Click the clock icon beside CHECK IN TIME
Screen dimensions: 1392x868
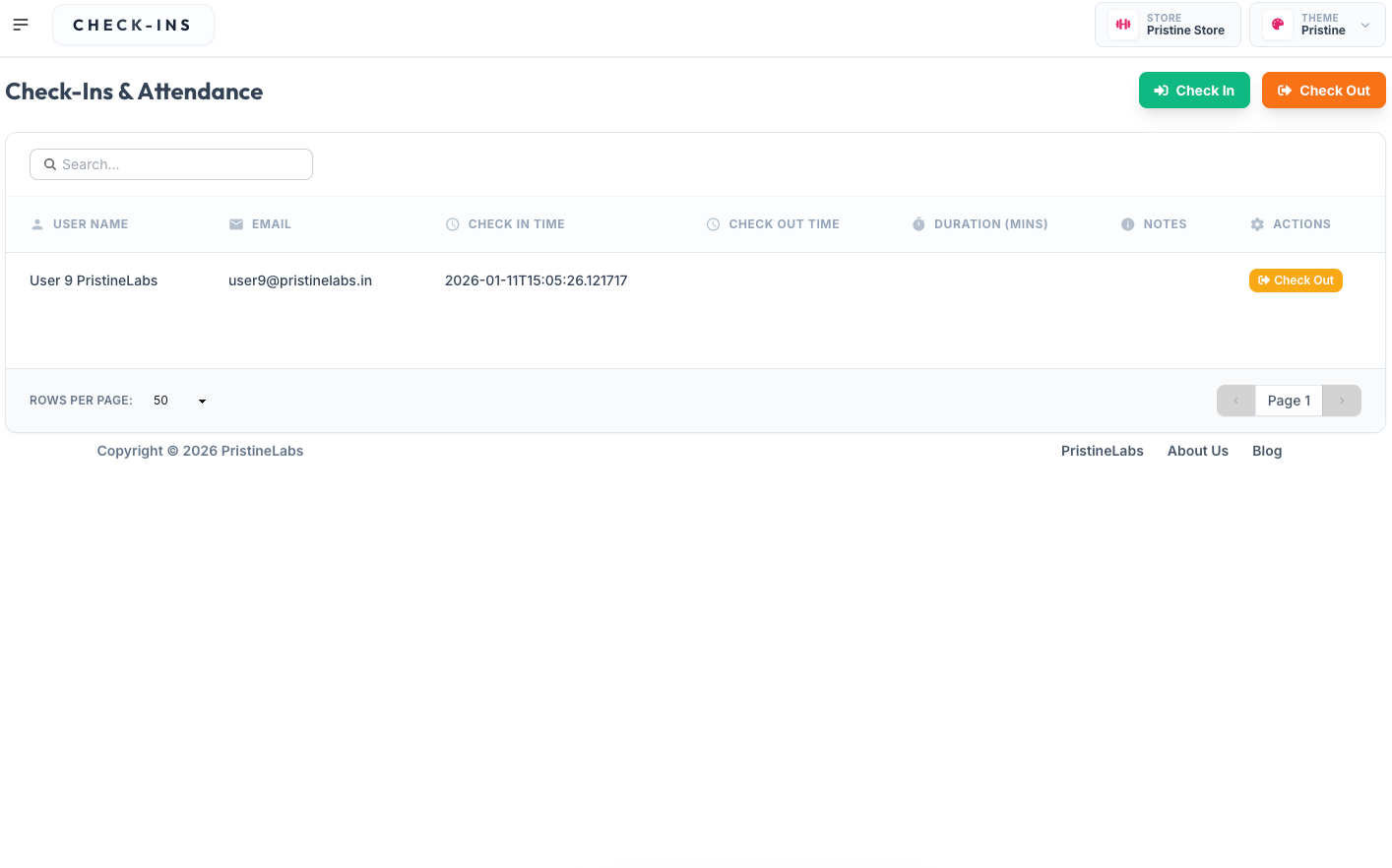click(x=452, y=224)
